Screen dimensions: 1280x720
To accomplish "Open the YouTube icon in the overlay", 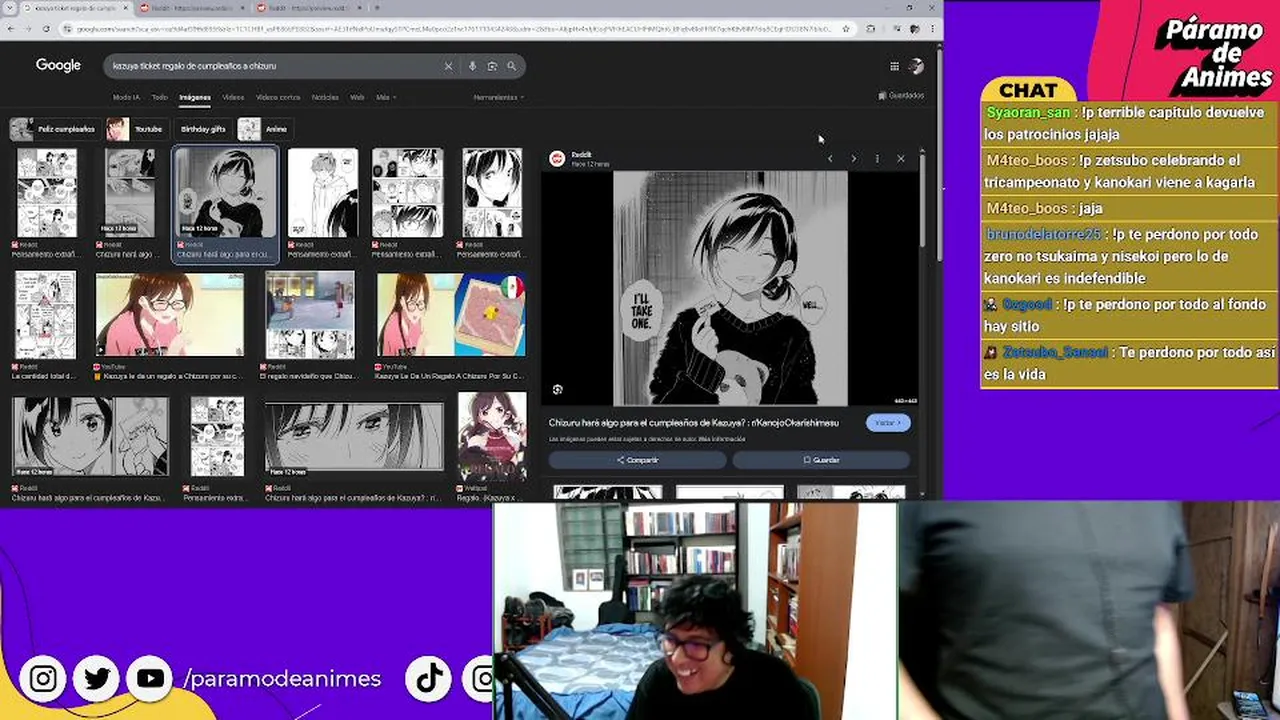I will (151, 679).
